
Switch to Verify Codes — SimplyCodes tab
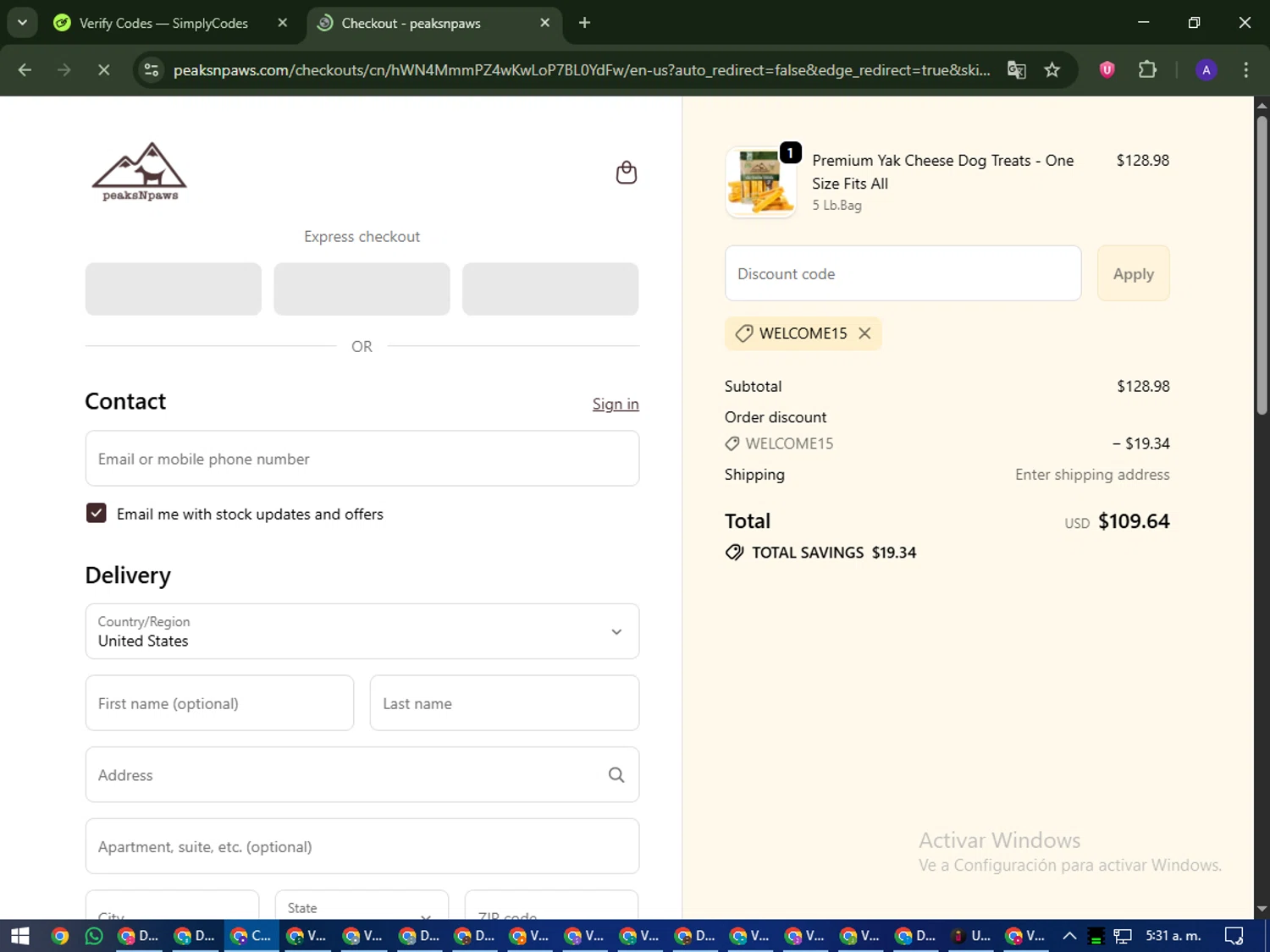pos(163,23)
